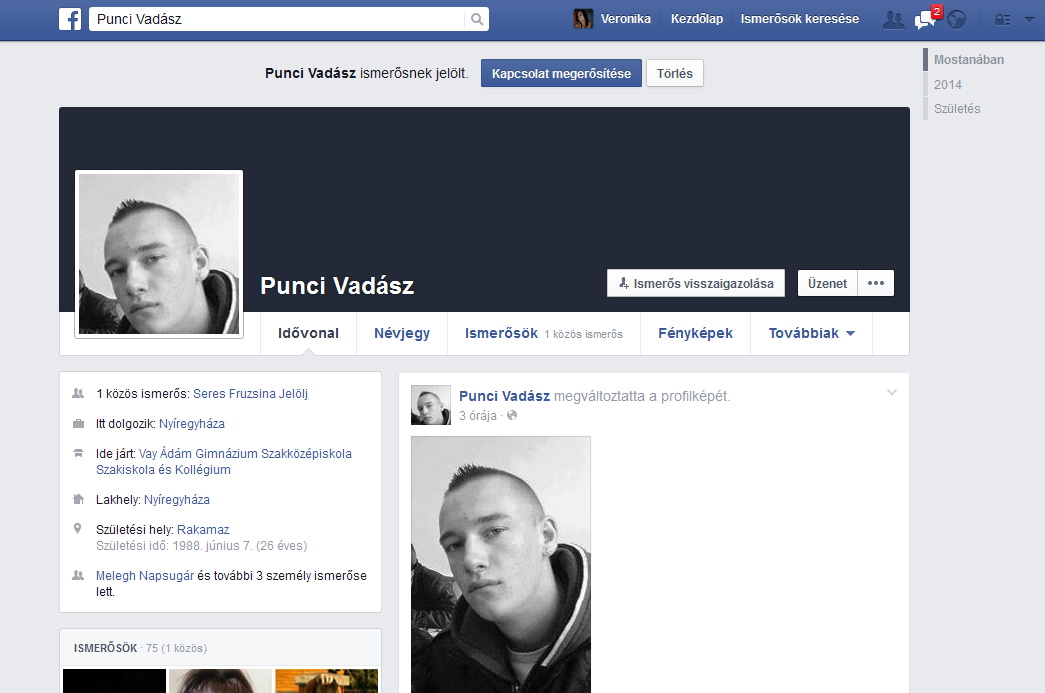This screenshot has height=693, width=1045.
Task: Open the post options chevron
Action: point(892,393)
